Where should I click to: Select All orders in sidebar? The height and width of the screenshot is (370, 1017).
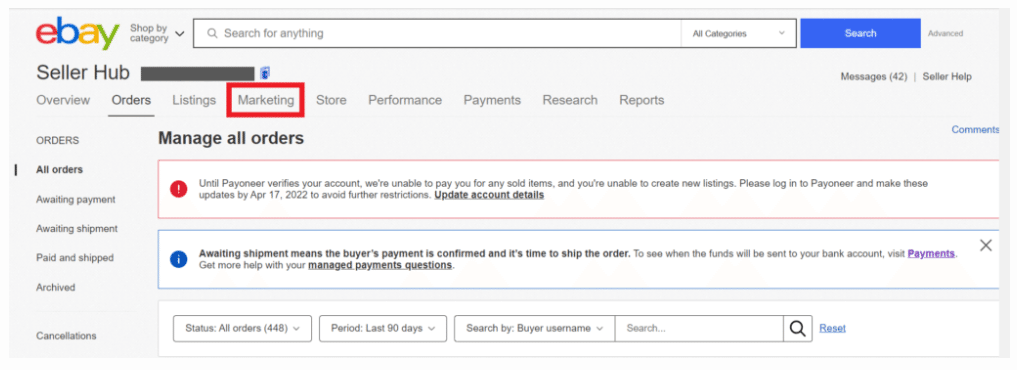point(59,169)
